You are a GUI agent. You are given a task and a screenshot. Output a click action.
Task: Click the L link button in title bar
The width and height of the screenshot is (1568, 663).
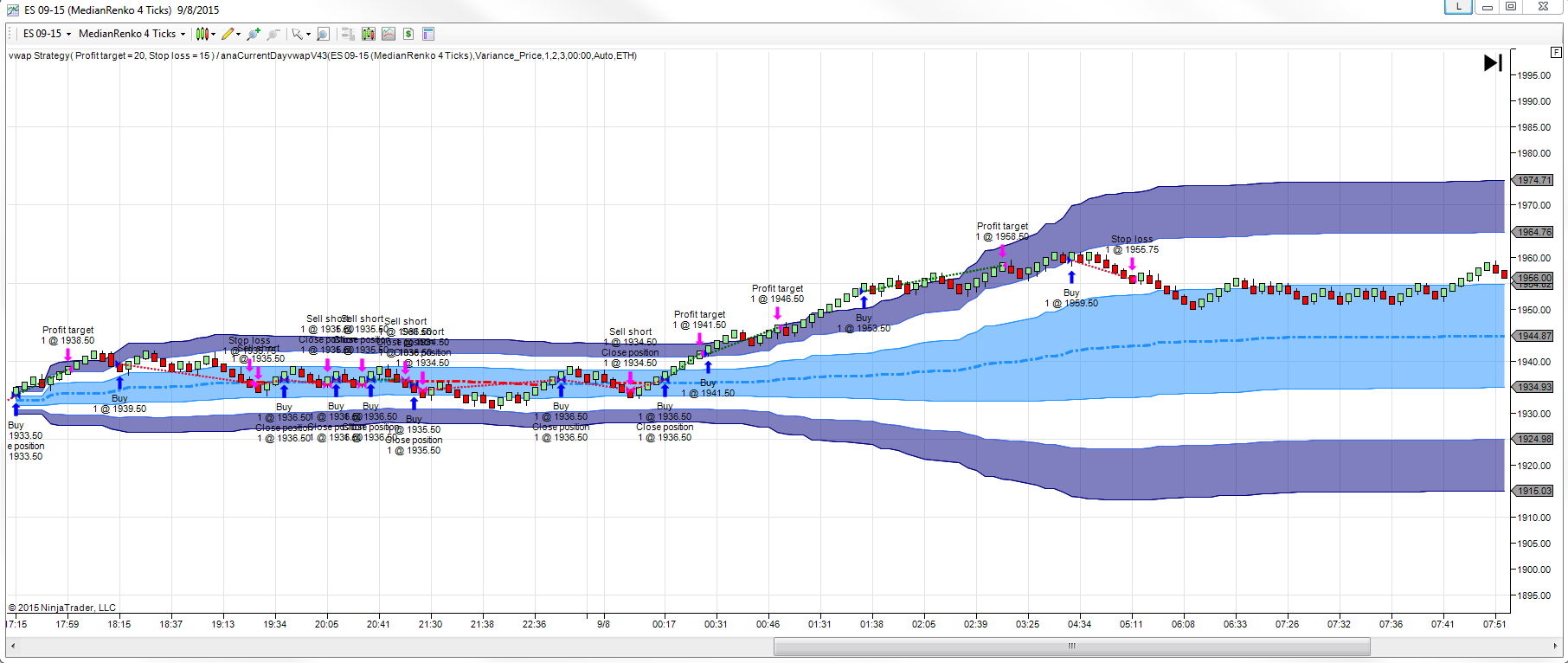[1458, 7]
